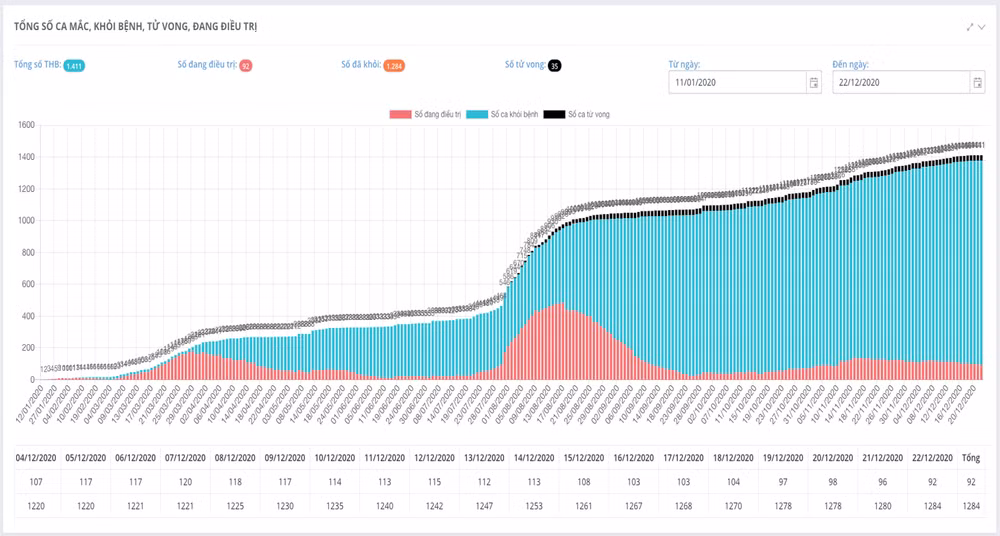Click cell 1242 under 12/12/2020
This screenshot has height=536, width=1000.
pos(434,506)
